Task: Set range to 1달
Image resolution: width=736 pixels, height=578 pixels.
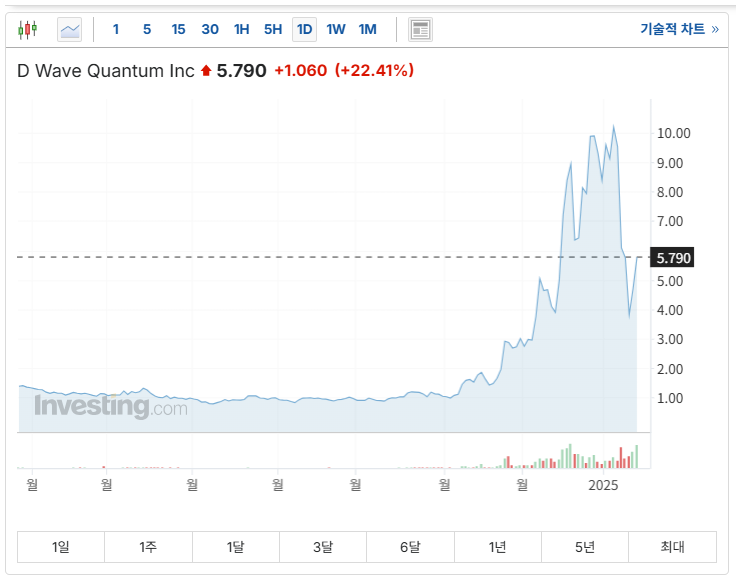Action: [x=236, y=547]
